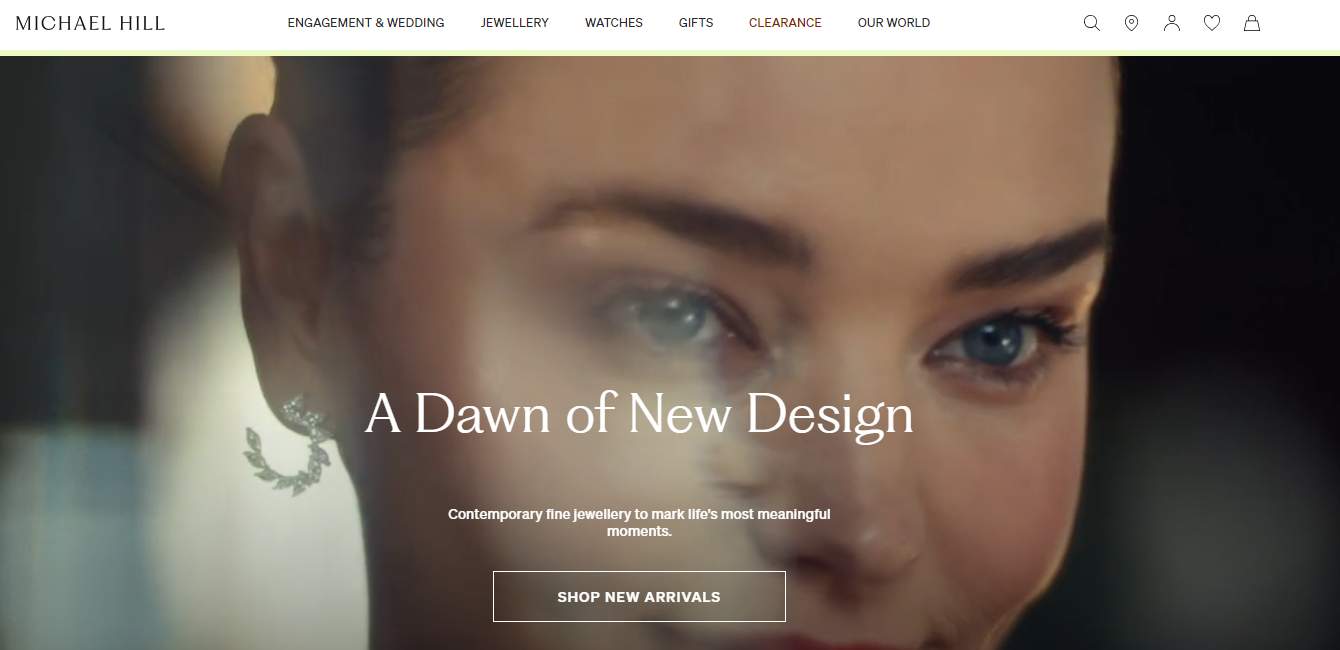The width and height of the screenshot is (1340, 650).
Task: View wishlist via heart icon
Action: click(x=1211, y=23)
